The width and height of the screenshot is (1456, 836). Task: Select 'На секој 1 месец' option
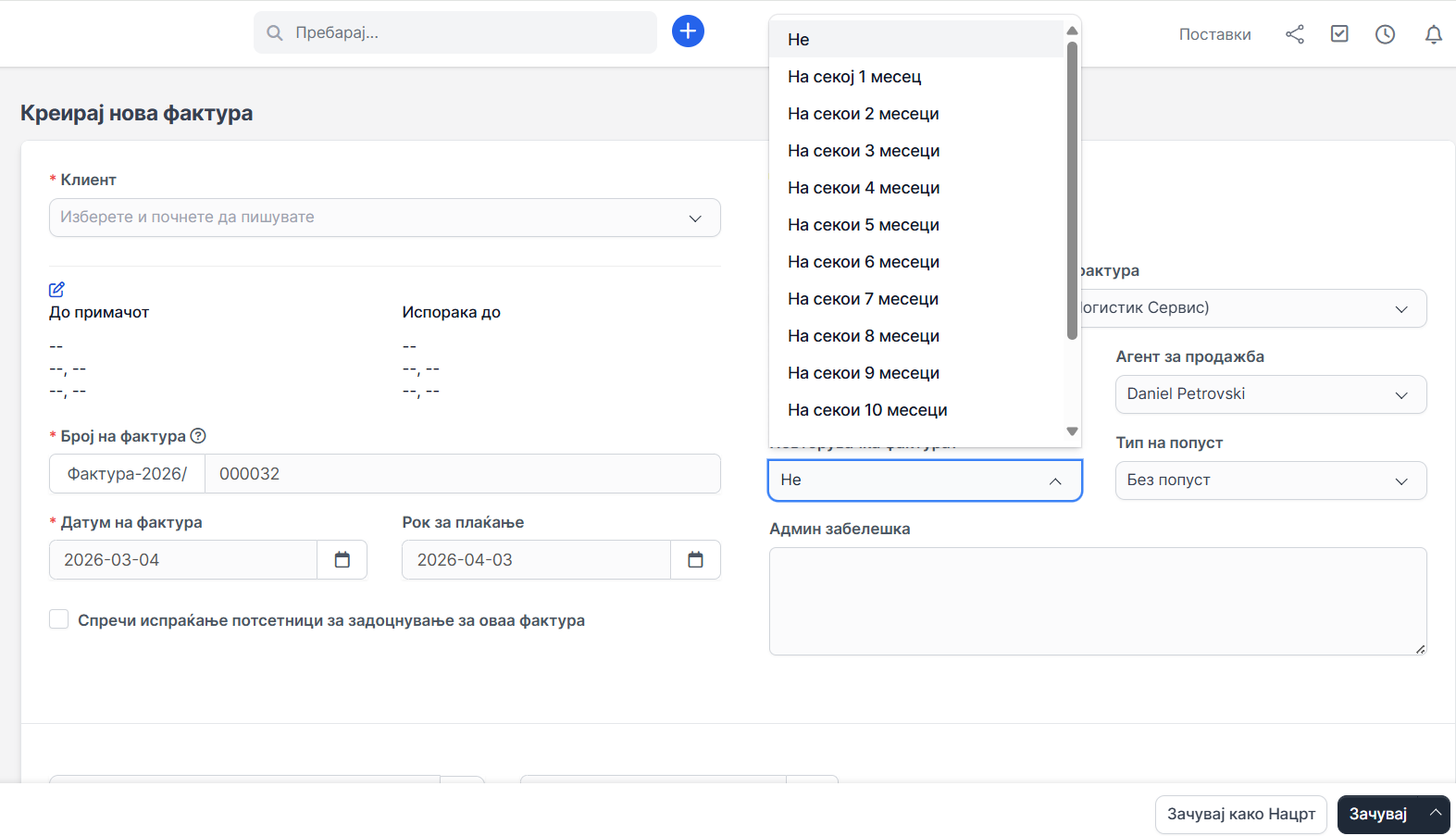(854, 77)
